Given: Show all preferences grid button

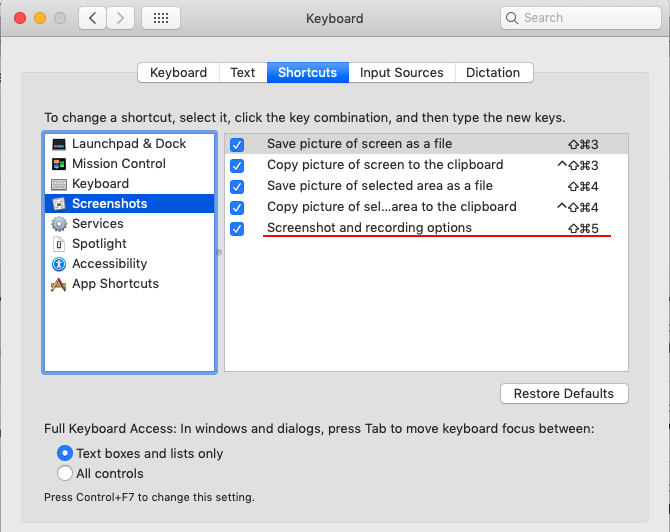Looking at the screenshot, I should tap(161, 18).
